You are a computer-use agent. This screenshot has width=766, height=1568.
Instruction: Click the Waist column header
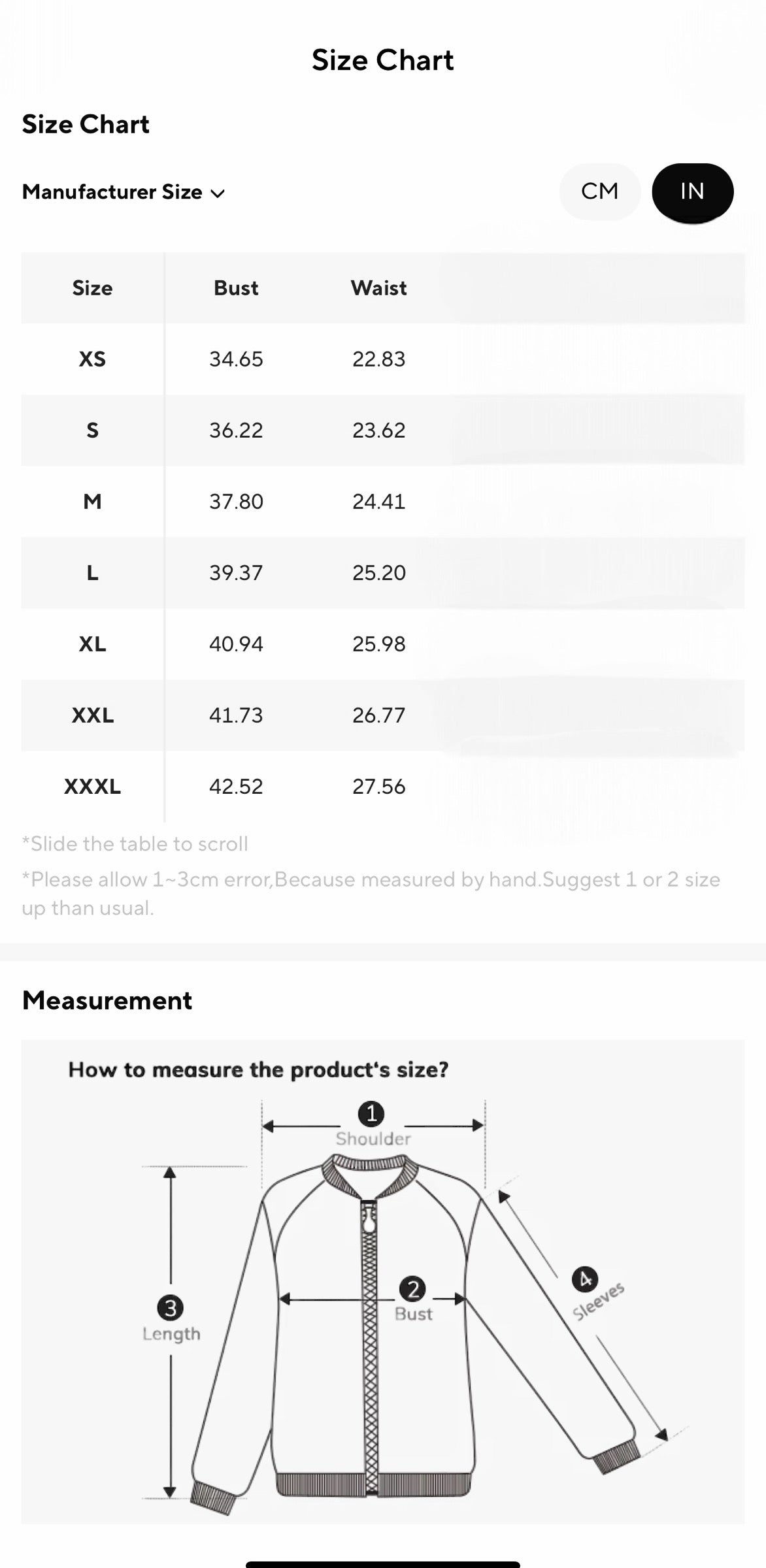pos(378,288)
